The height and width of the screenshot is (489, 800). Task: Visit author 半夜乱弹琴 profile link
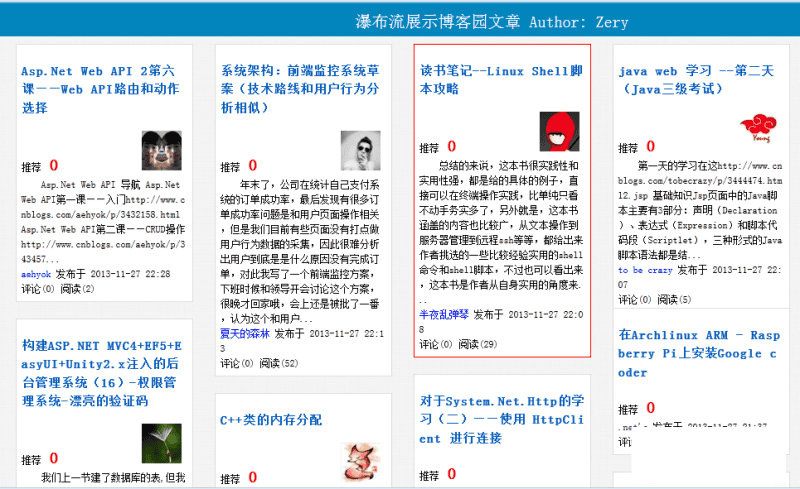(x=444, y=314)
